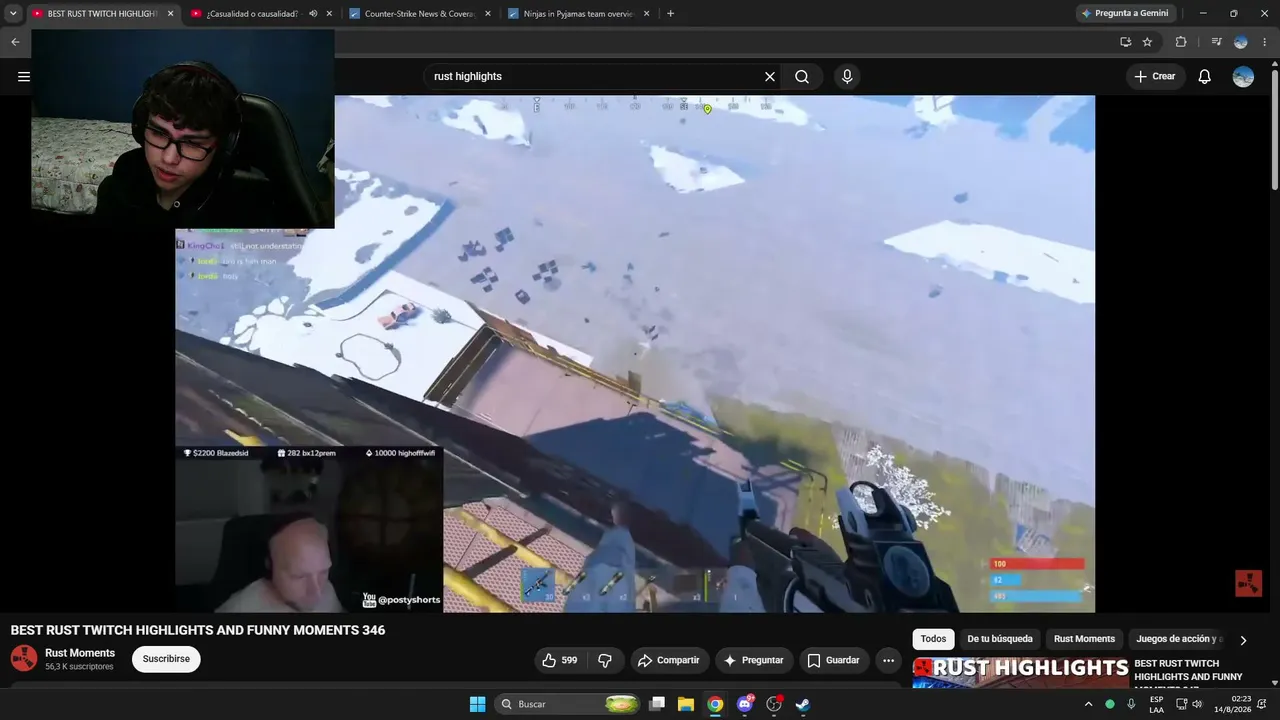
Task: Open Task View on the taskbar
Action: coord(657,704)
